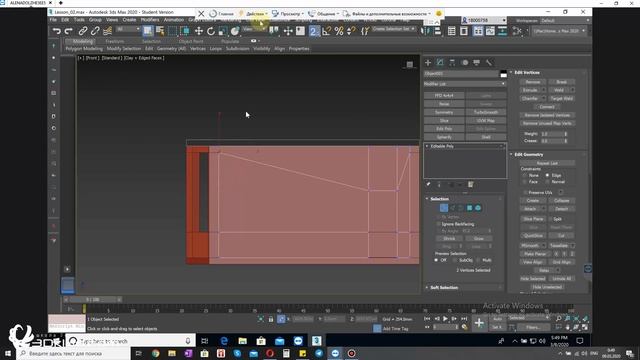Toggle the 2D Snaps button
640x360 pixels.
(x=314, y=31)
